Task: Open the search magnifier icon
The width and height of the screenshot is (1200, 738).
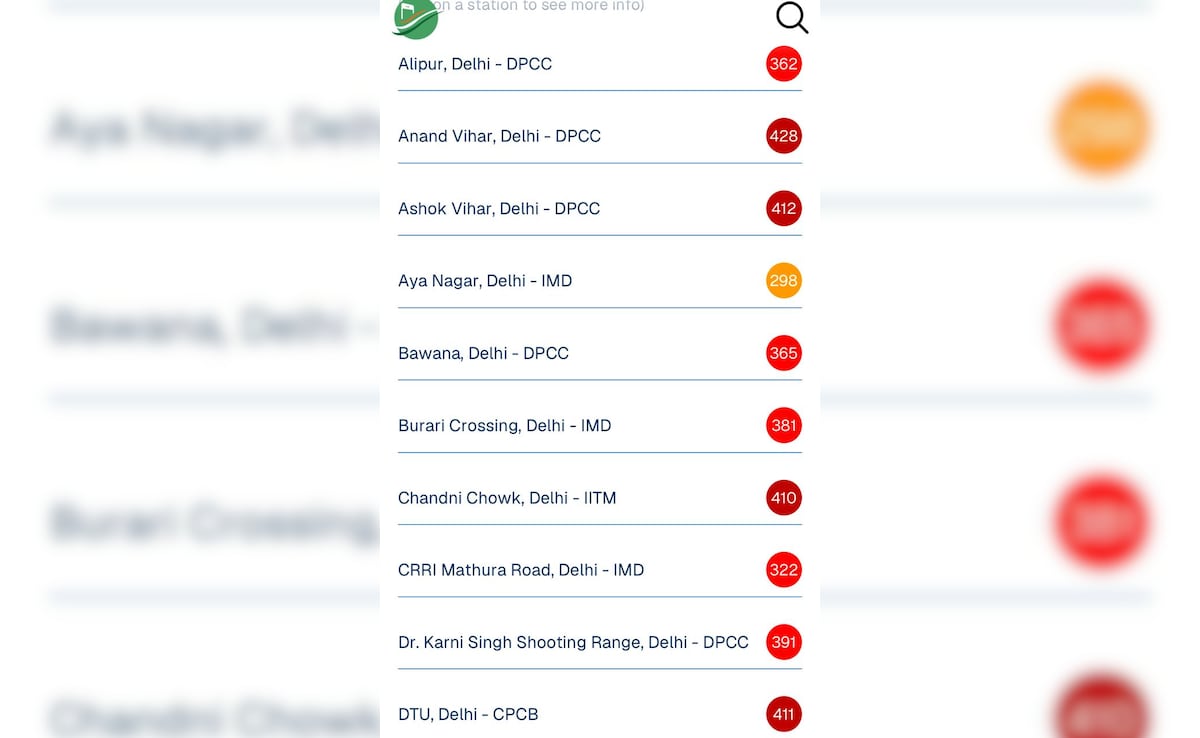Action: [792, 17]
